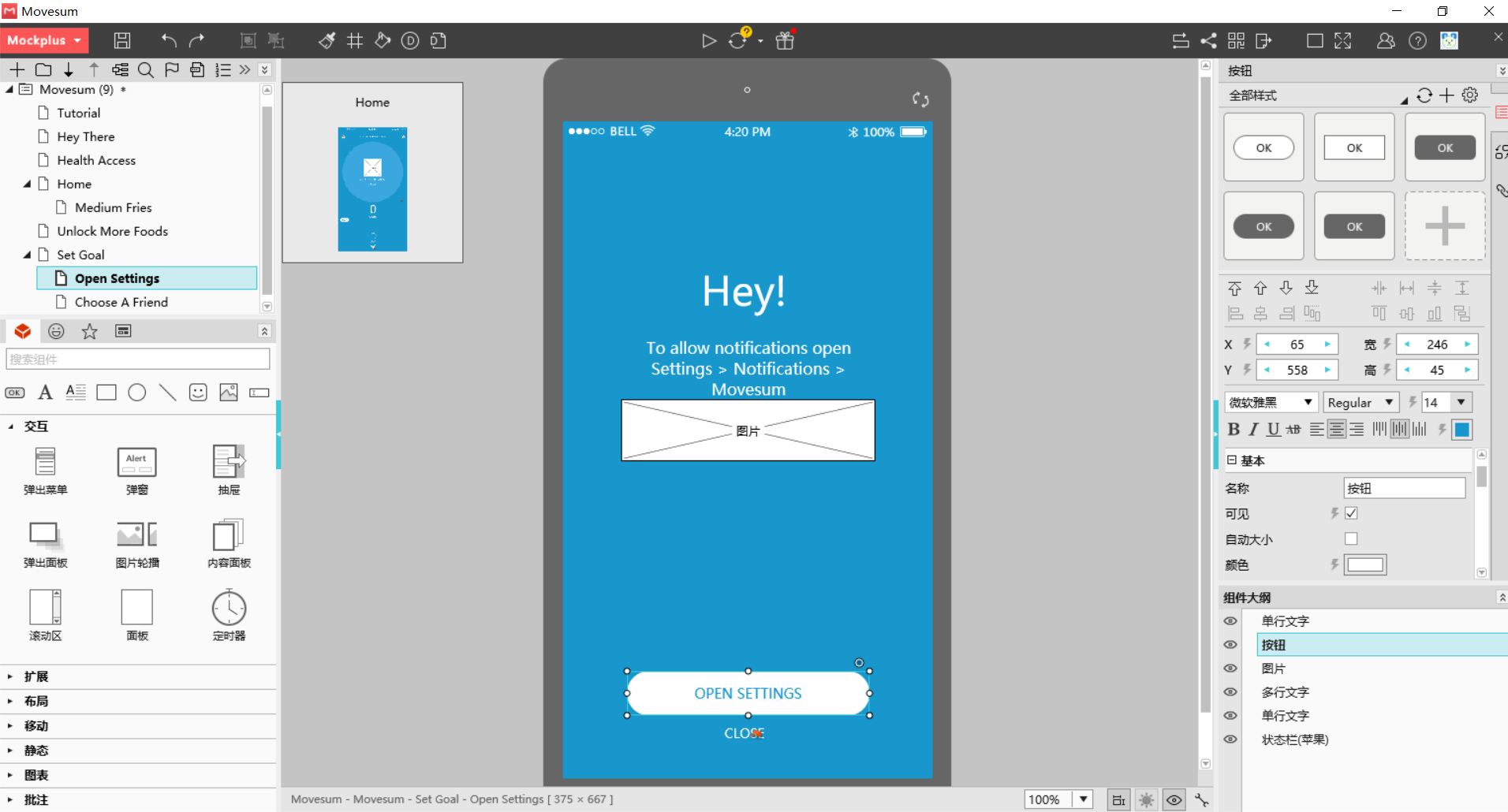Click the export icon

pos(1264,41)
